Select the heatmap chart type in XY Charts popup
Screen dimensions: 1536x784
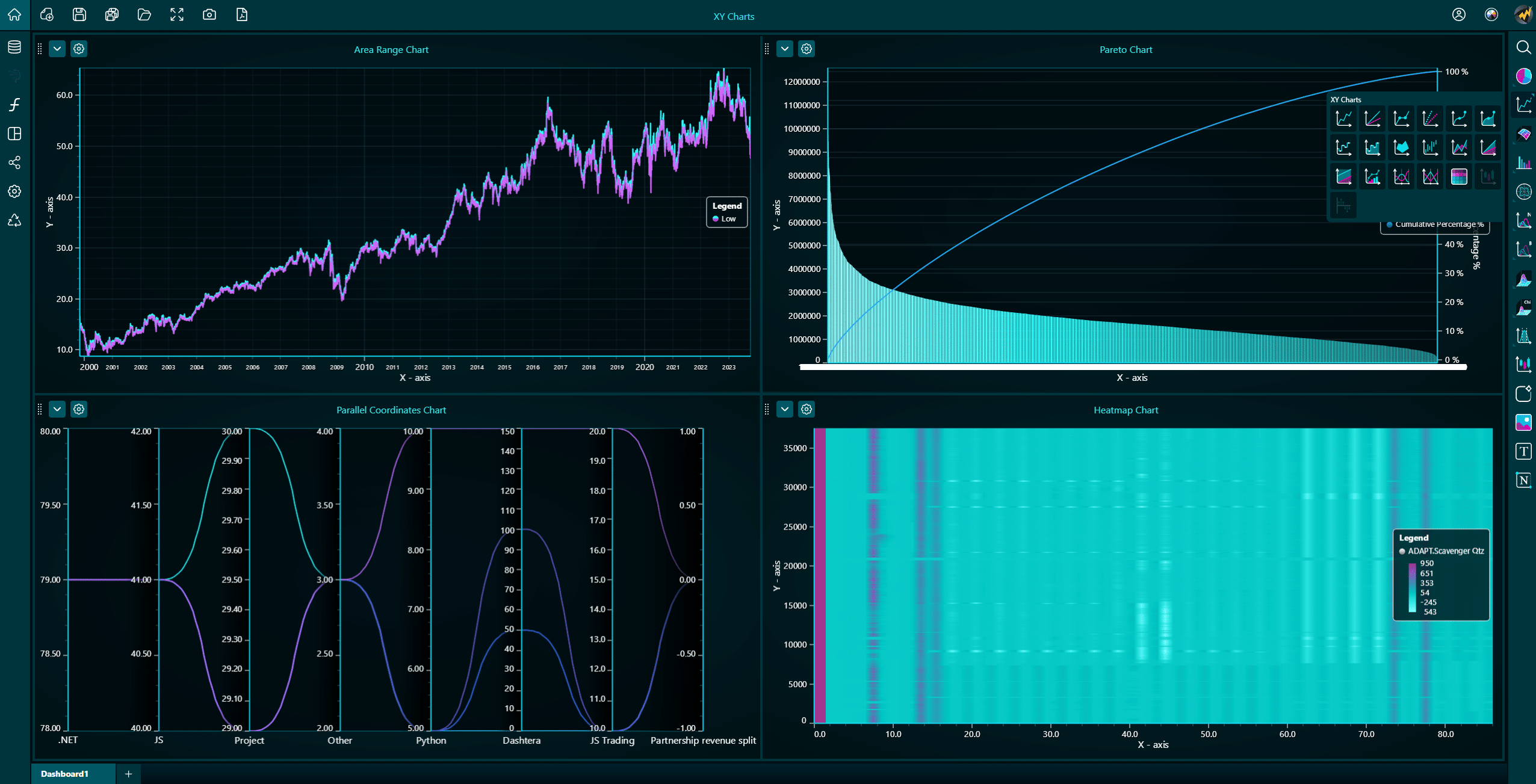[1459, 176]
